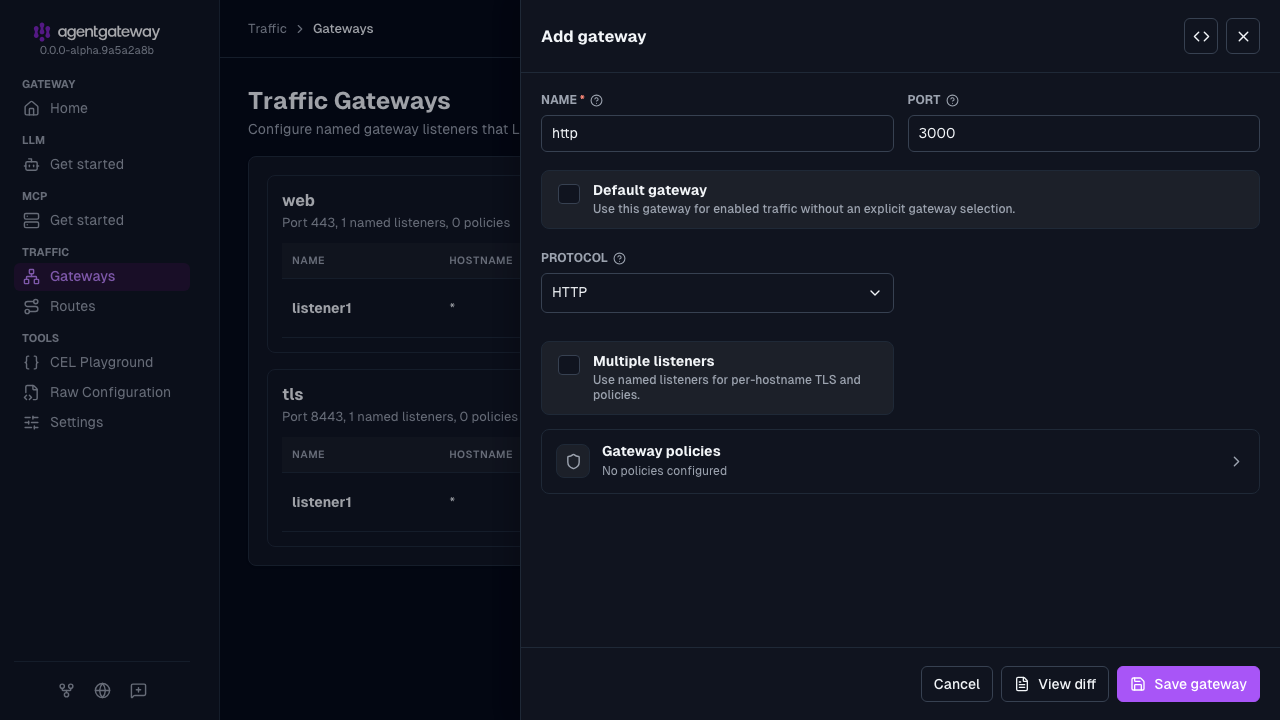Click the Gateways breadcrumb
Screen dimensions: 1280x720
(343, 29)
